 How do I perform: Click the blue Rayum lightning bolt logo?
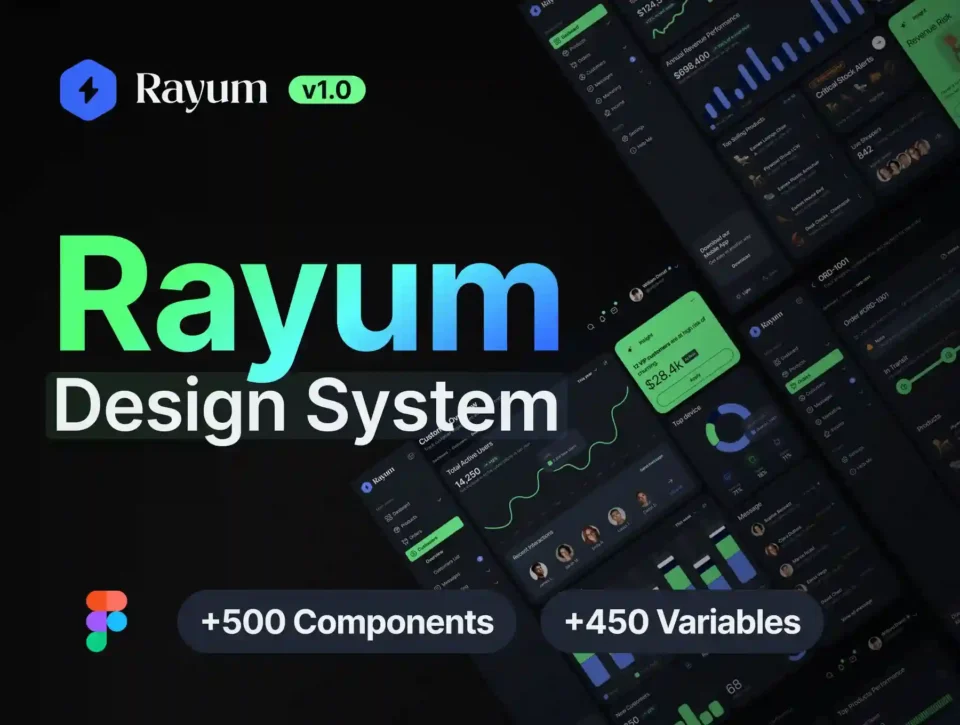click(88, 90)
